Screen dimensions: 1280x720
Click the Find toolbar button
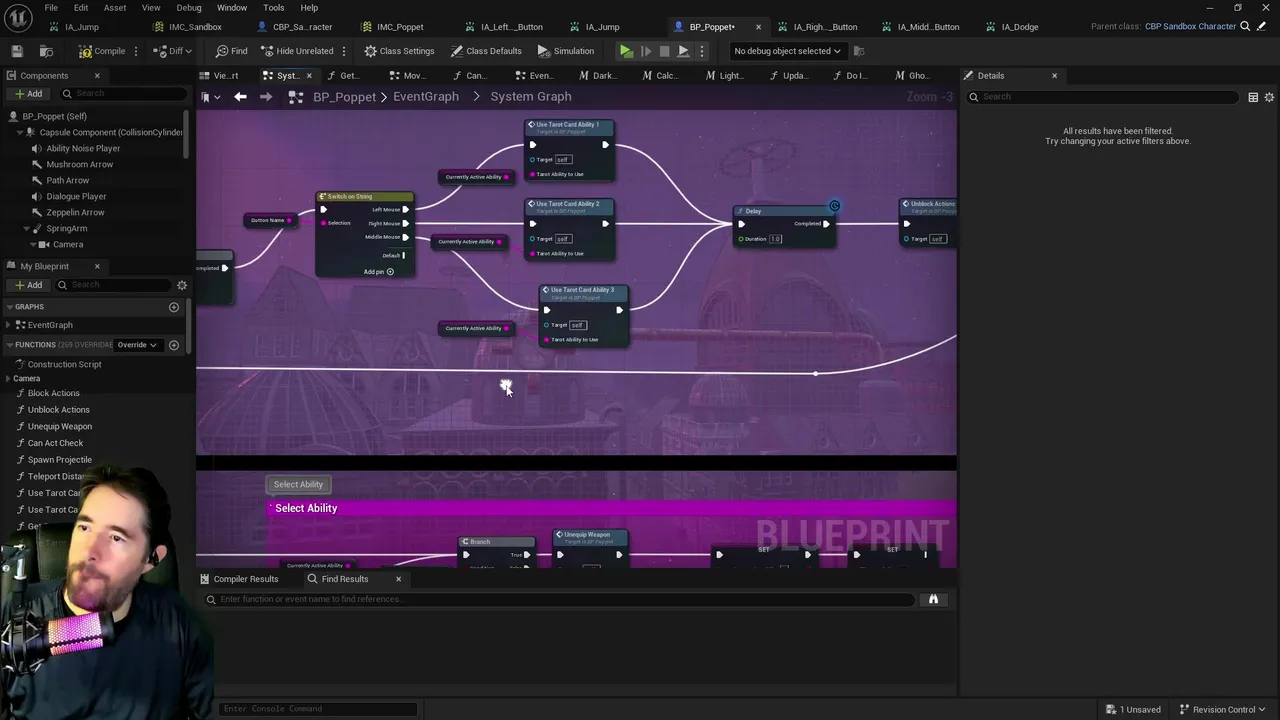[231, 51]
